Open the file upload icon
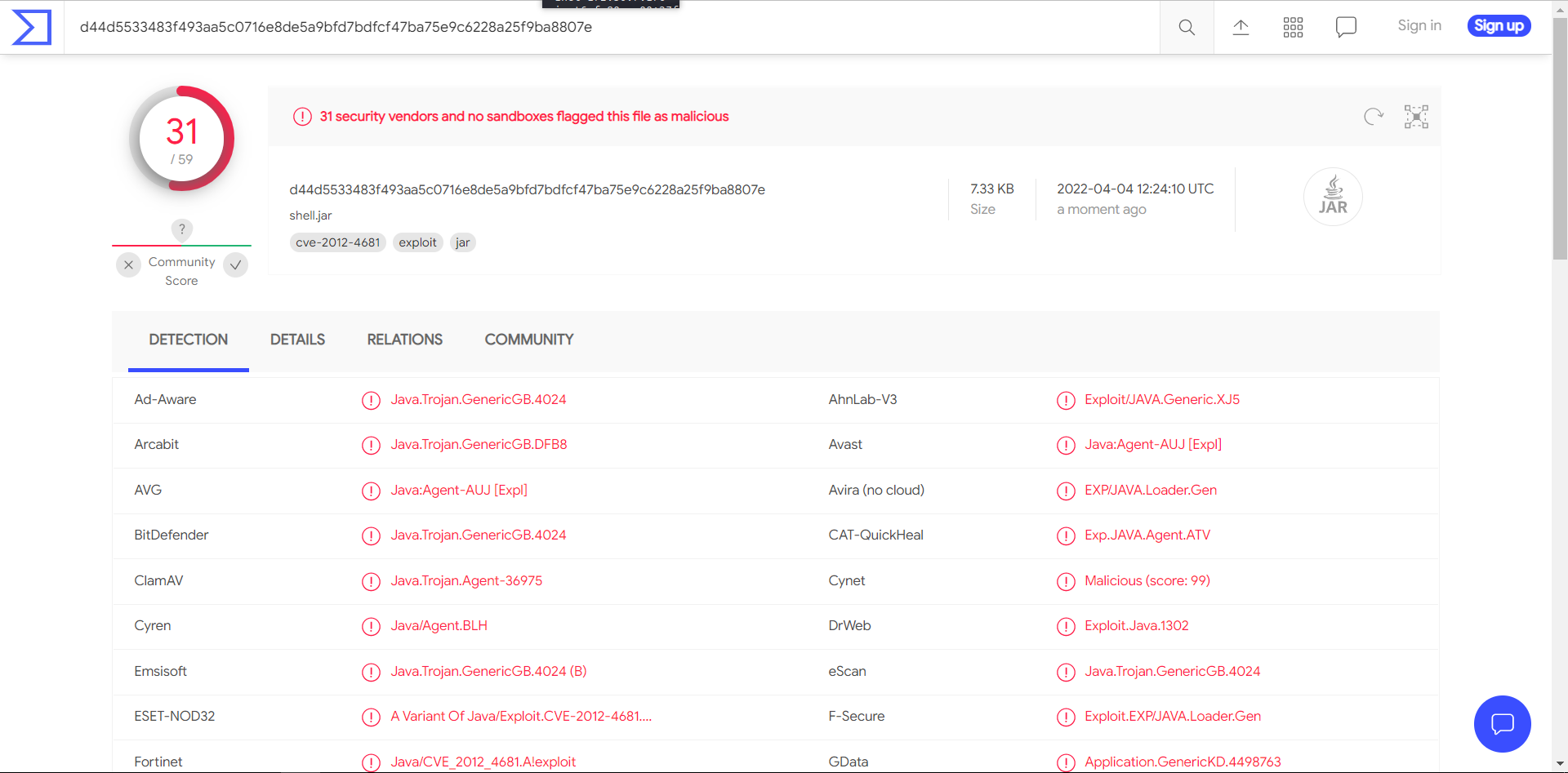 pyautogui.click(x=1241, y=27)
